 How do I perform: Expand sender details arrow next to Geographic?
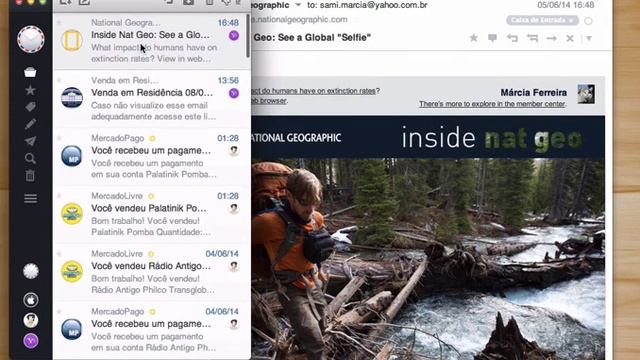point(298,5)
